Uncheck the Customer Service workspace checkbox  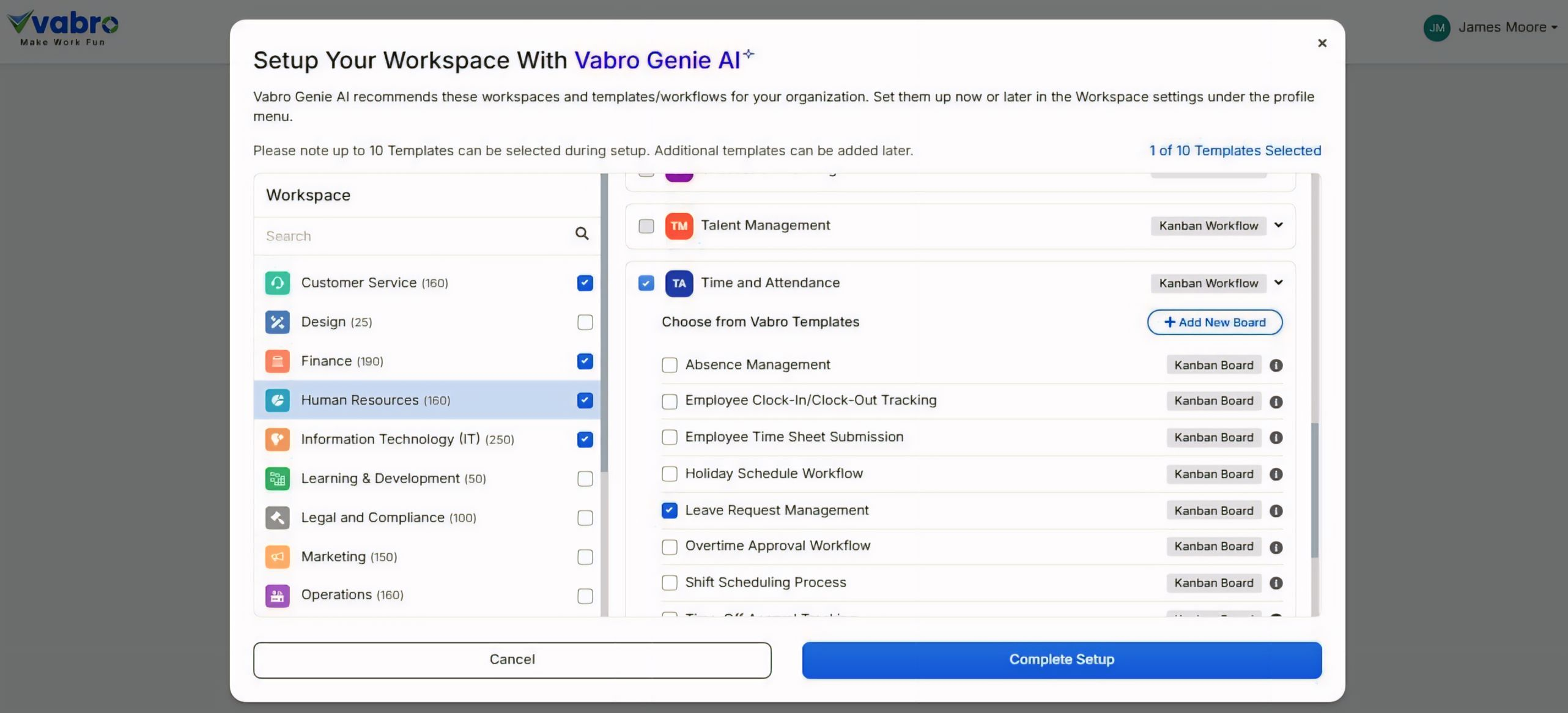585,283
